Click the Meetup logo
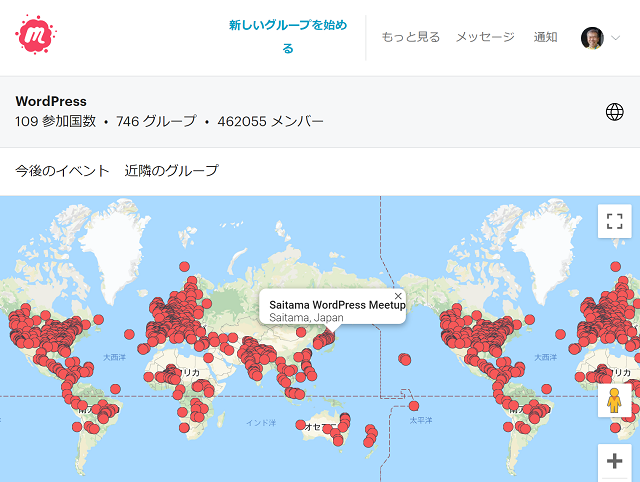640x482 pixels. click(36, 35)
